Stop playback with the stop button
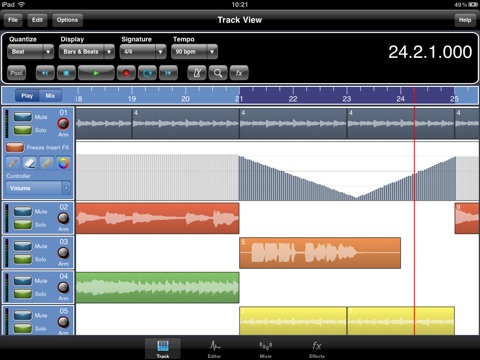Viewport: 480px width, 360px height. tap(66, 73)
